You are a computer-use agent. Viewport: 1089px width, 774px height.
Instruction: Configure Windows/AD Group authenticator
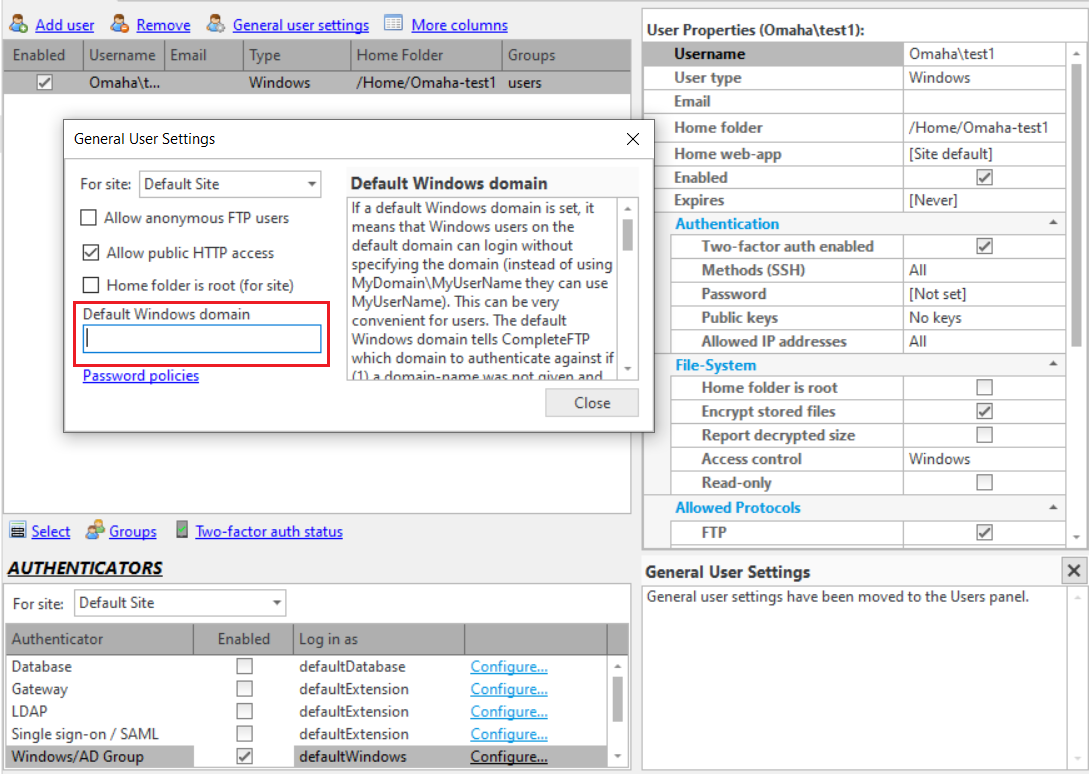(x=508, y=757)
